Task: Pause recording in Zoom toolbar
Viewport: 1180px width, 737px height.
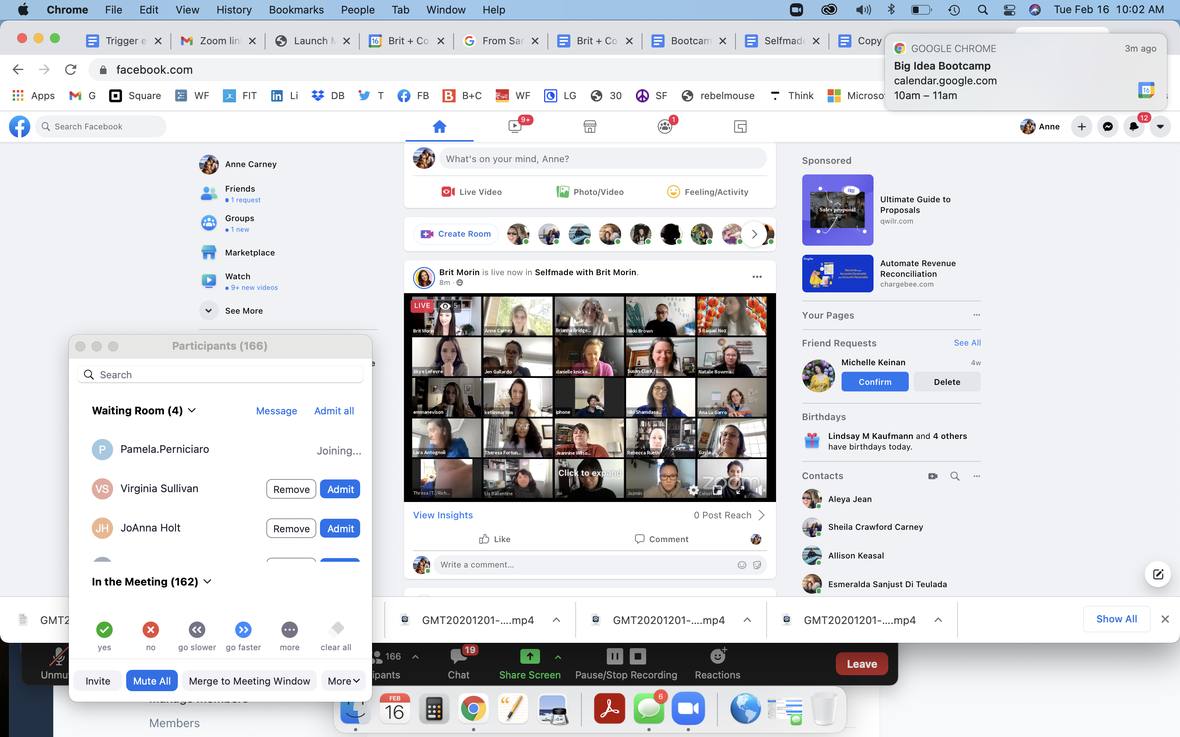Action: (615, 656)
